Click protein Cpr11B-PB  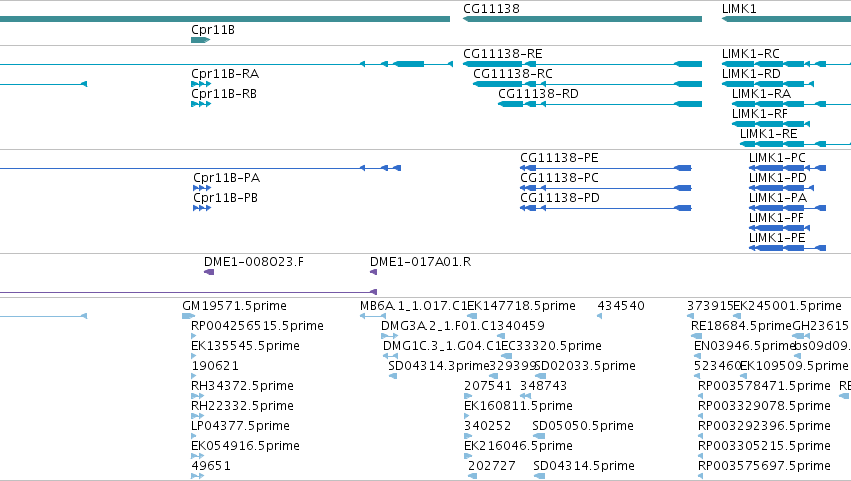tap(225, 198)
